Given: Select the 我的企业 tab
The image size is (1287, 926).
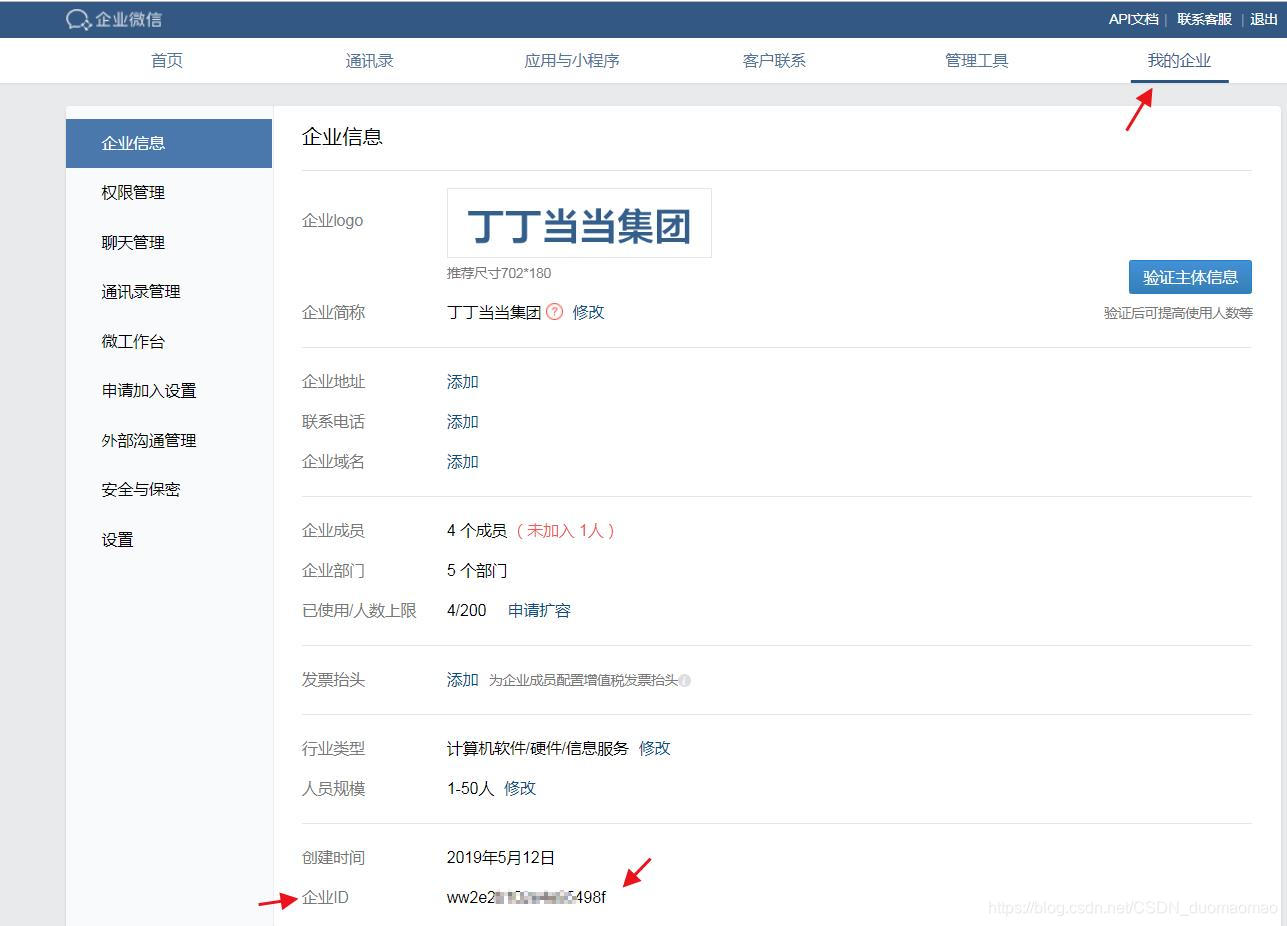Looking at the screenshot, I should (1179, 61).
